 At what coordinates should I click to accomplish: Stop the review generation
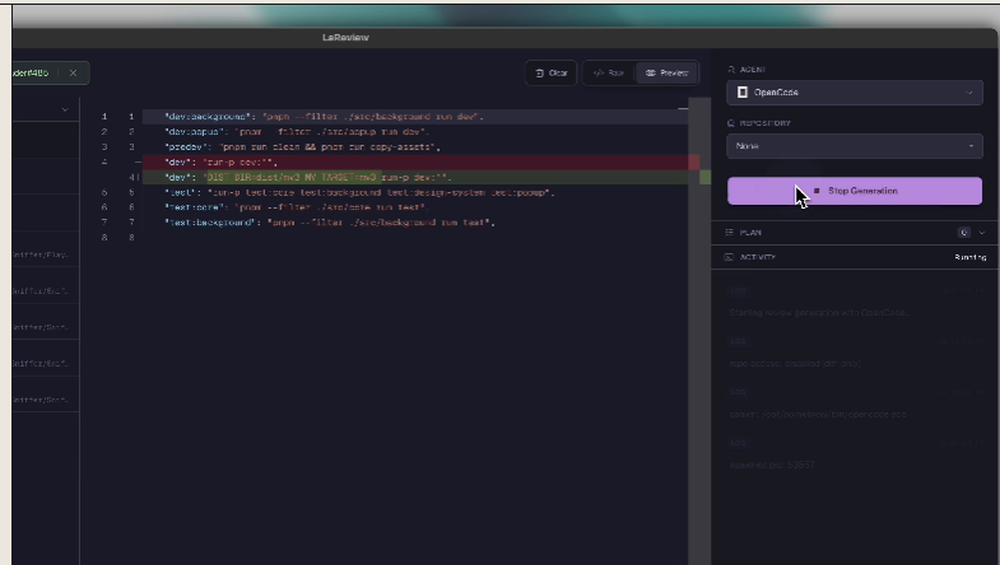tap(855, 191)
